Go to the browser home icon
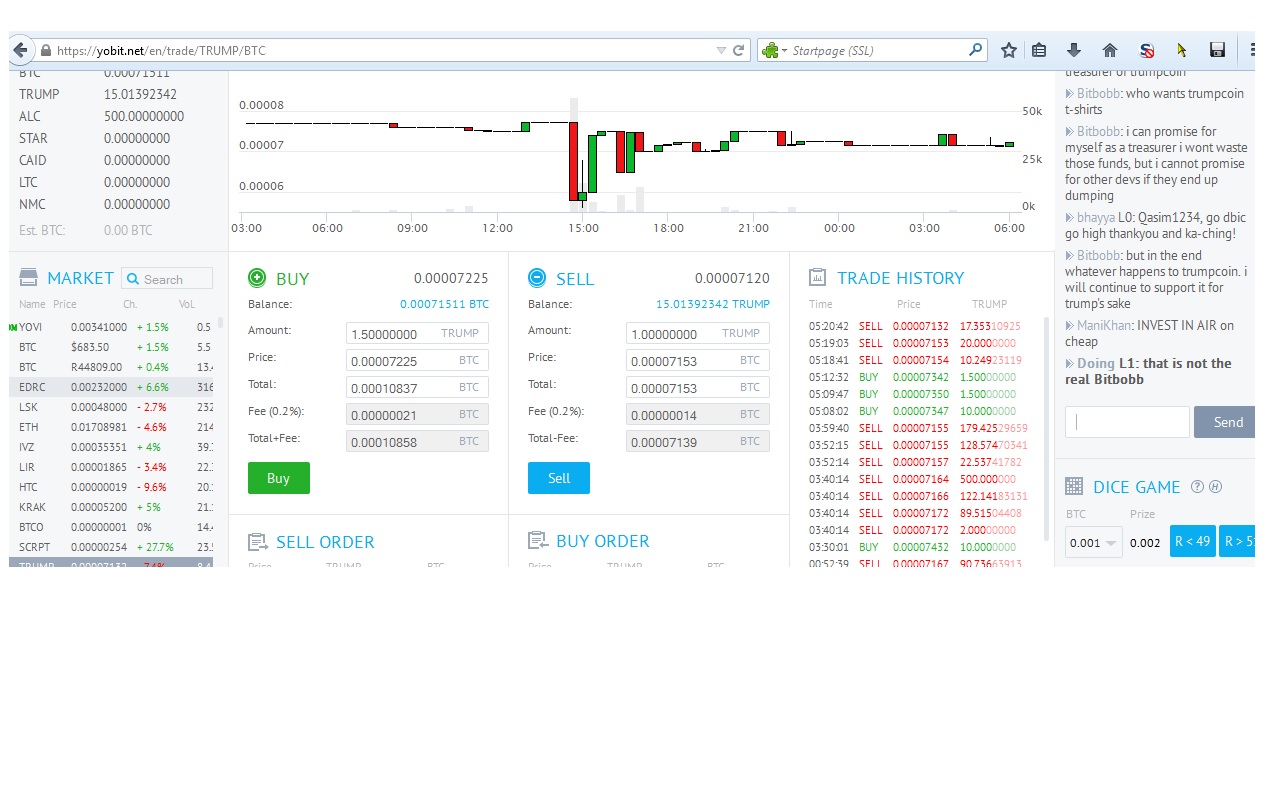 1110,50
